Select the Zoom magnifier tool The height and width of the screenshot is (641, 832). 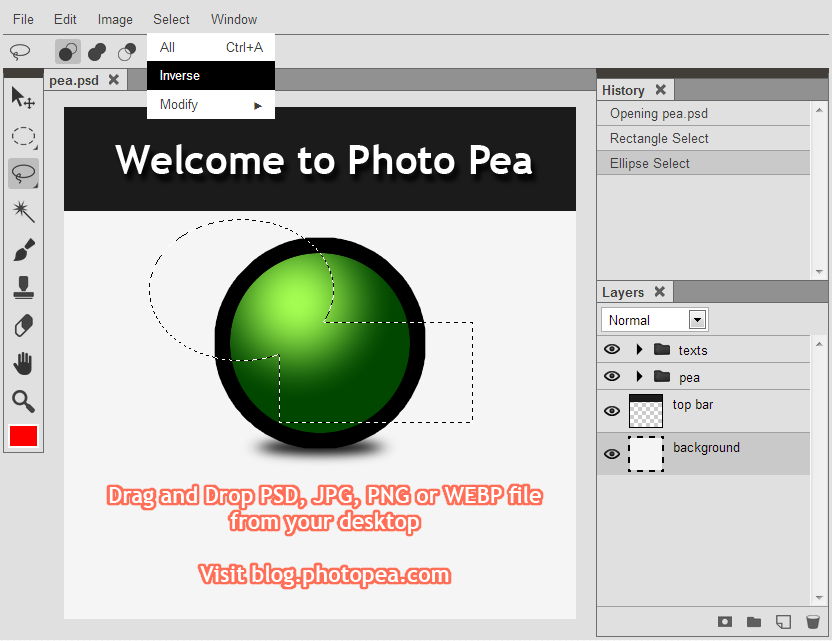tap(23, 402)
